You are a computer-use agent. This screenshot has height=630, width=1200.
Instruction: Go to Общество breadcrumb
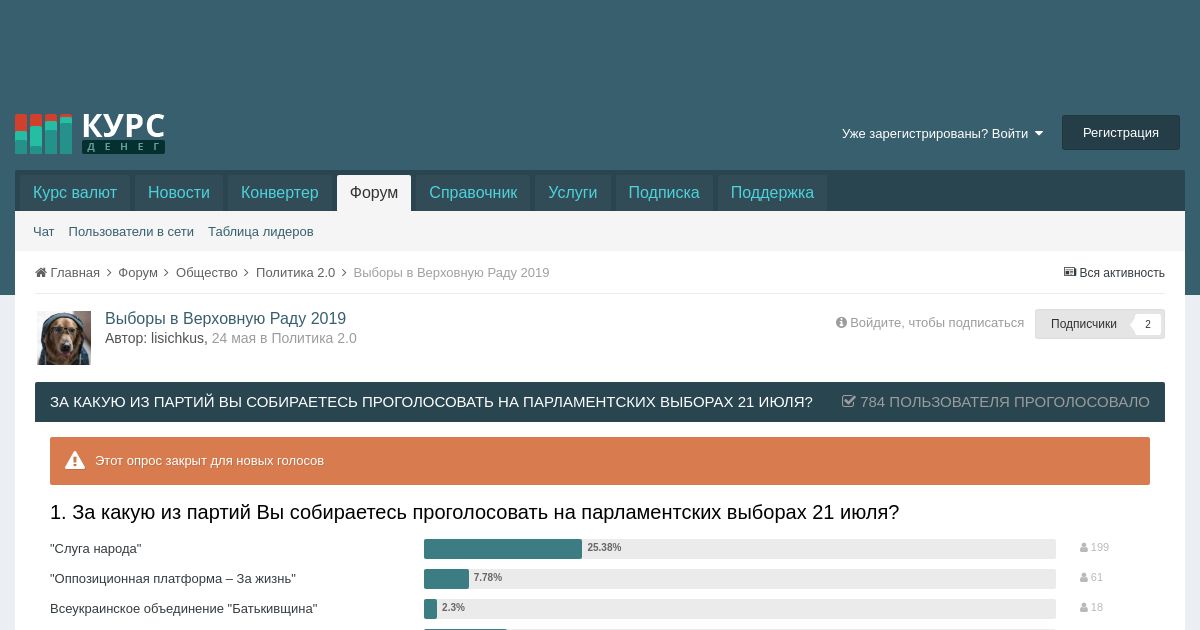(x=207, y=272)
